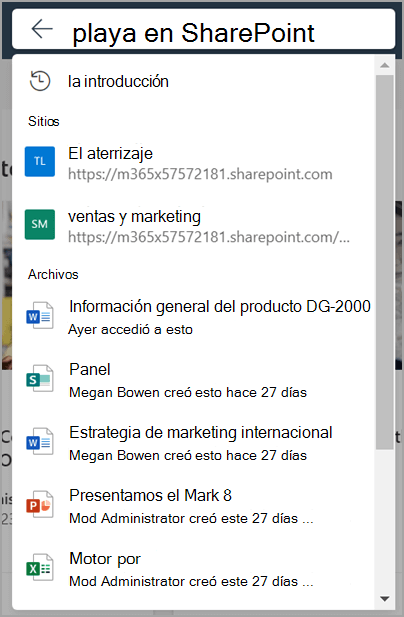Click the history clock icon next to 'la introducción'
Screen dimensions: 404x617
click(40, 81)
